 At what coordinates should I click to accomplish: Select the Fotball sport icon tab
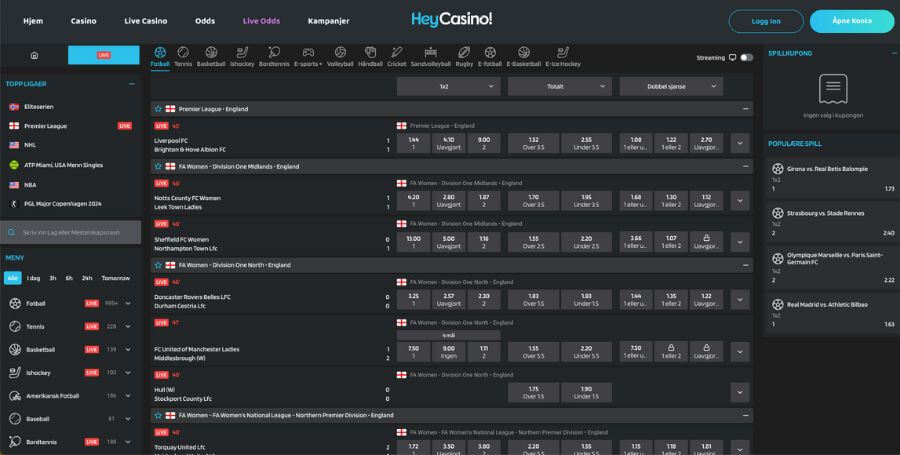pos(160,57)
